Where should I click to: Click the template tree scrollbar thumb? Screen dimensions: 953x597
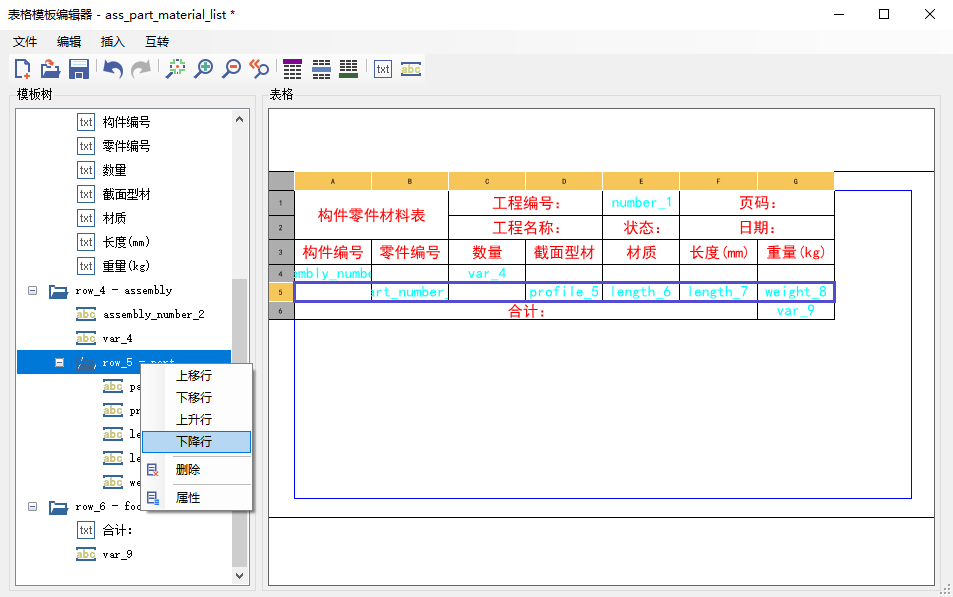click(239, 423)
